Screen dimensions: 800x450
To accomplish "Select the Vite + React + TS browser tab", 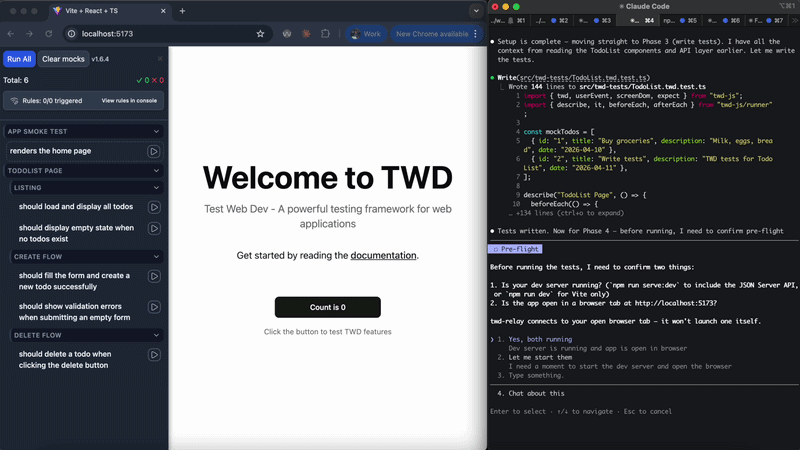I will pyautogui.click(x=110, y=11).
